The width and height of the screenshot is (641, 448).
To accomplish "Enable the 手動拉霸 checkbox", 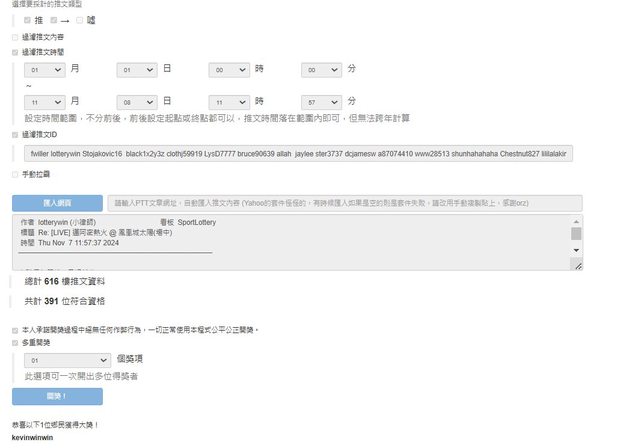I will [x=15, y=174].
